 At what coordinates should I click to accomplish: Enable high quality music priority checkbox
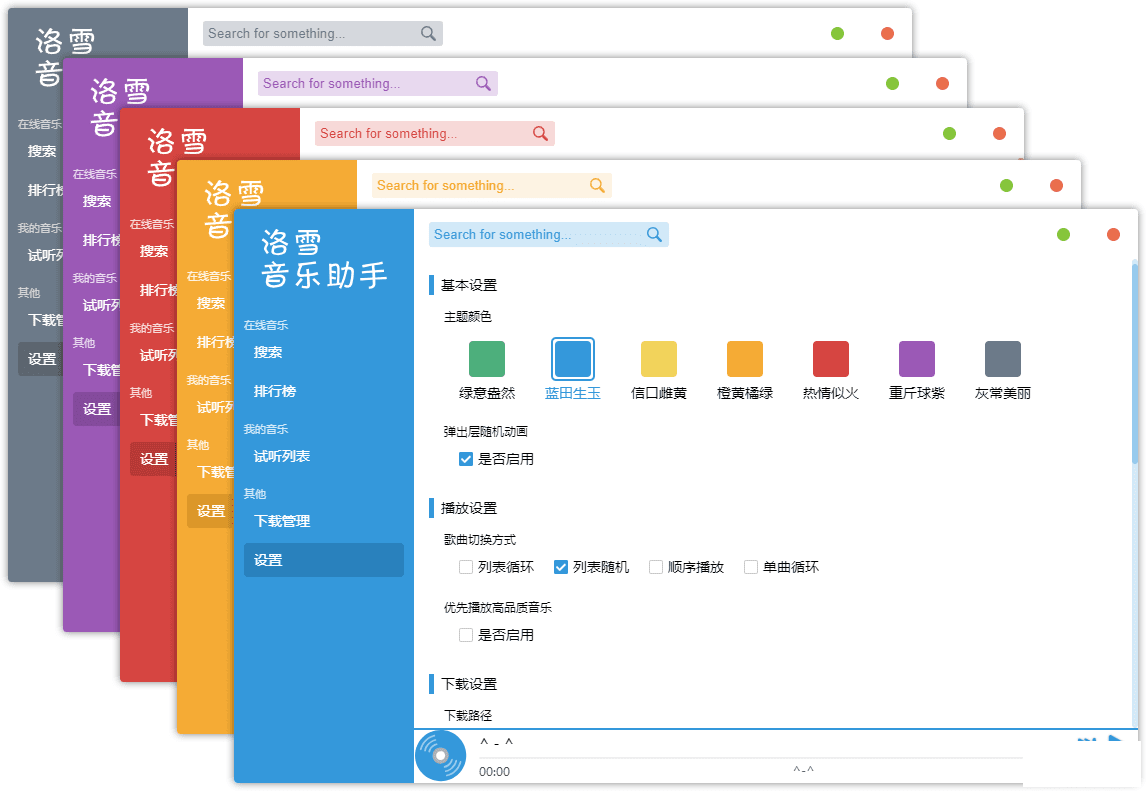[466, 635]
